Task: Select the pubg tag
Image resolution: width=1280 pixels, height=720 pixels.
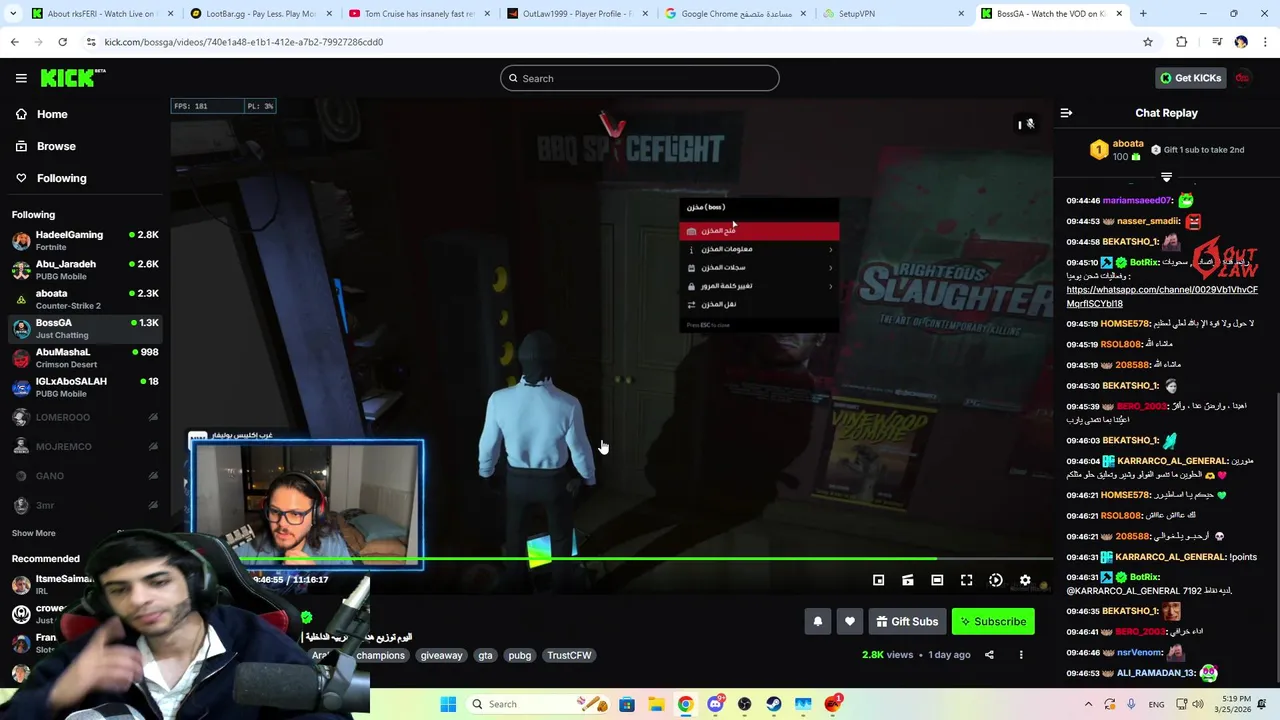Action: coord(519,655)
